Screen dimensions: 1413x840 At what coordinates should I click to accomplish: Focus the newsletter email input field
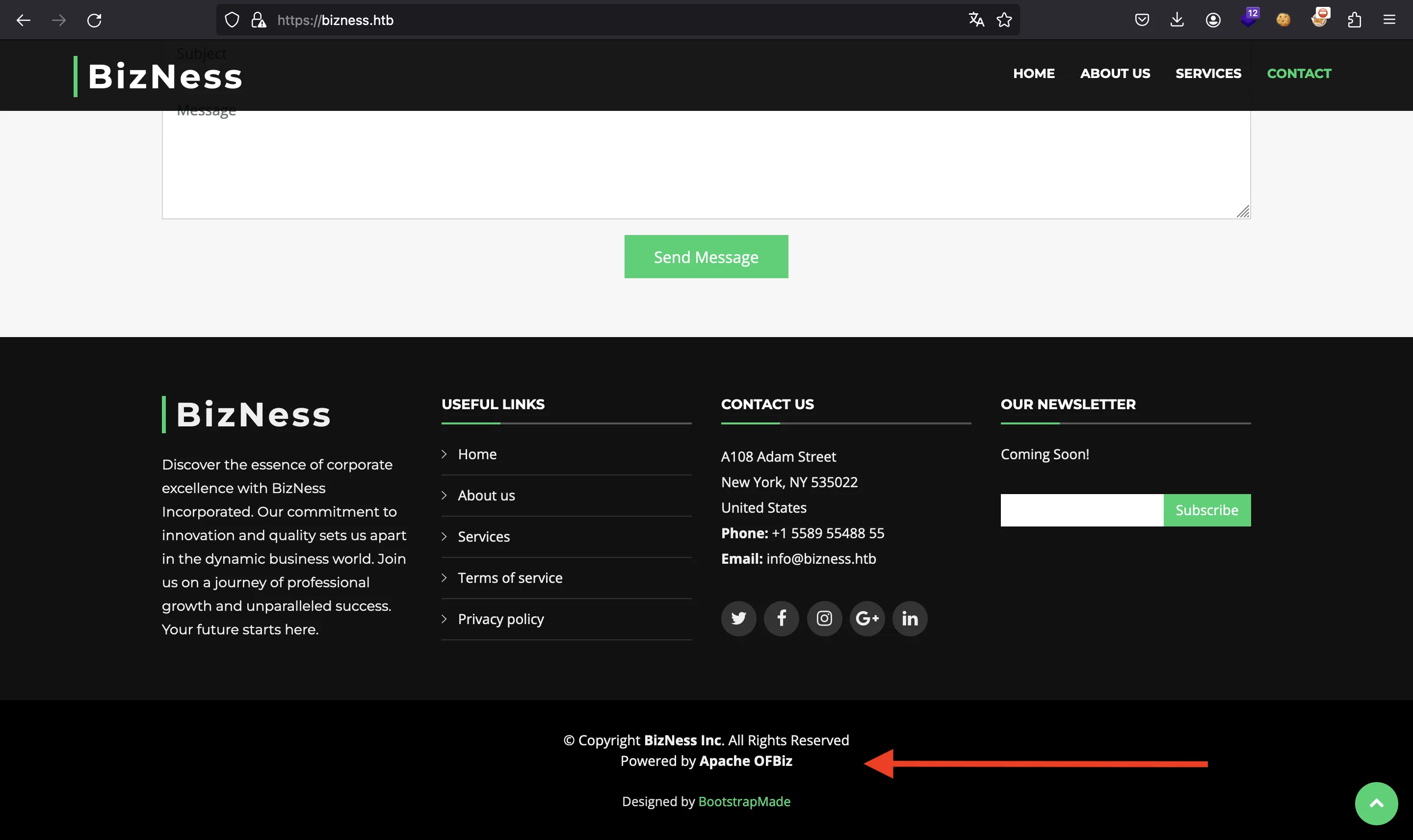[x=1082, y=510]
